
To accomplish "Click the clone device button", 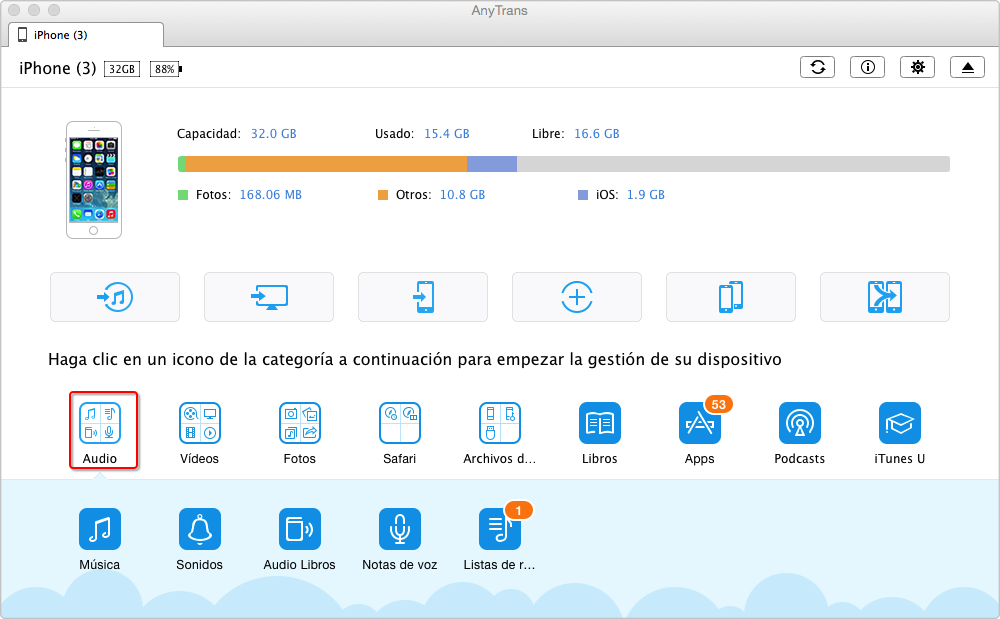I will coord(731,297).
